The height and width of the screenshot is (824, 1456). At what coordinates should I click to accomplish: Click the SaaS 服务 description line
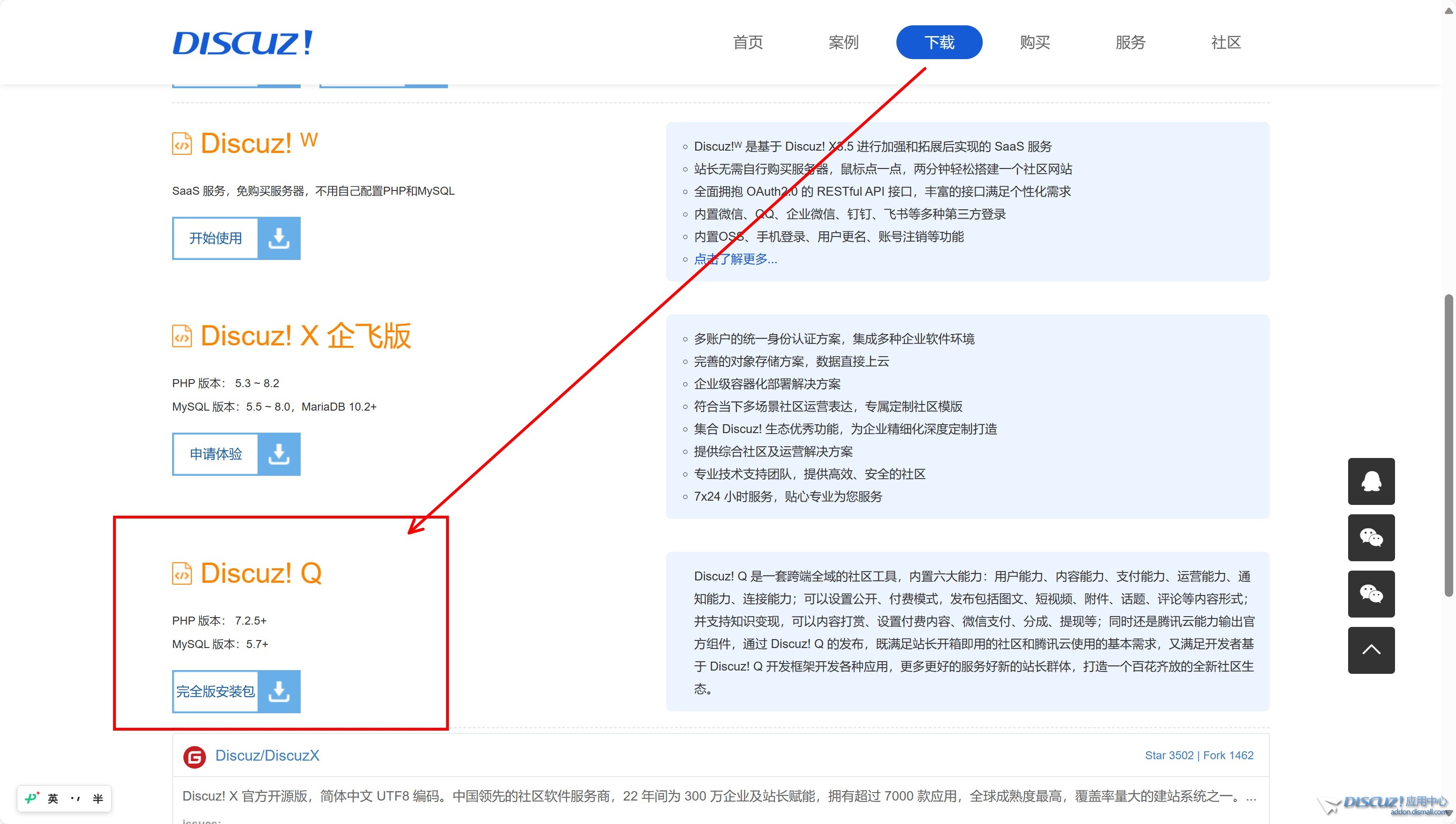[313, 191]
